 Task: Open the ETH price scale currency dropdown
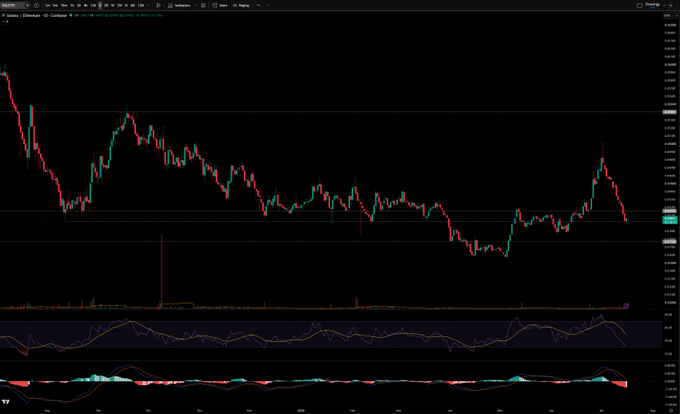(x=670, y=16)
